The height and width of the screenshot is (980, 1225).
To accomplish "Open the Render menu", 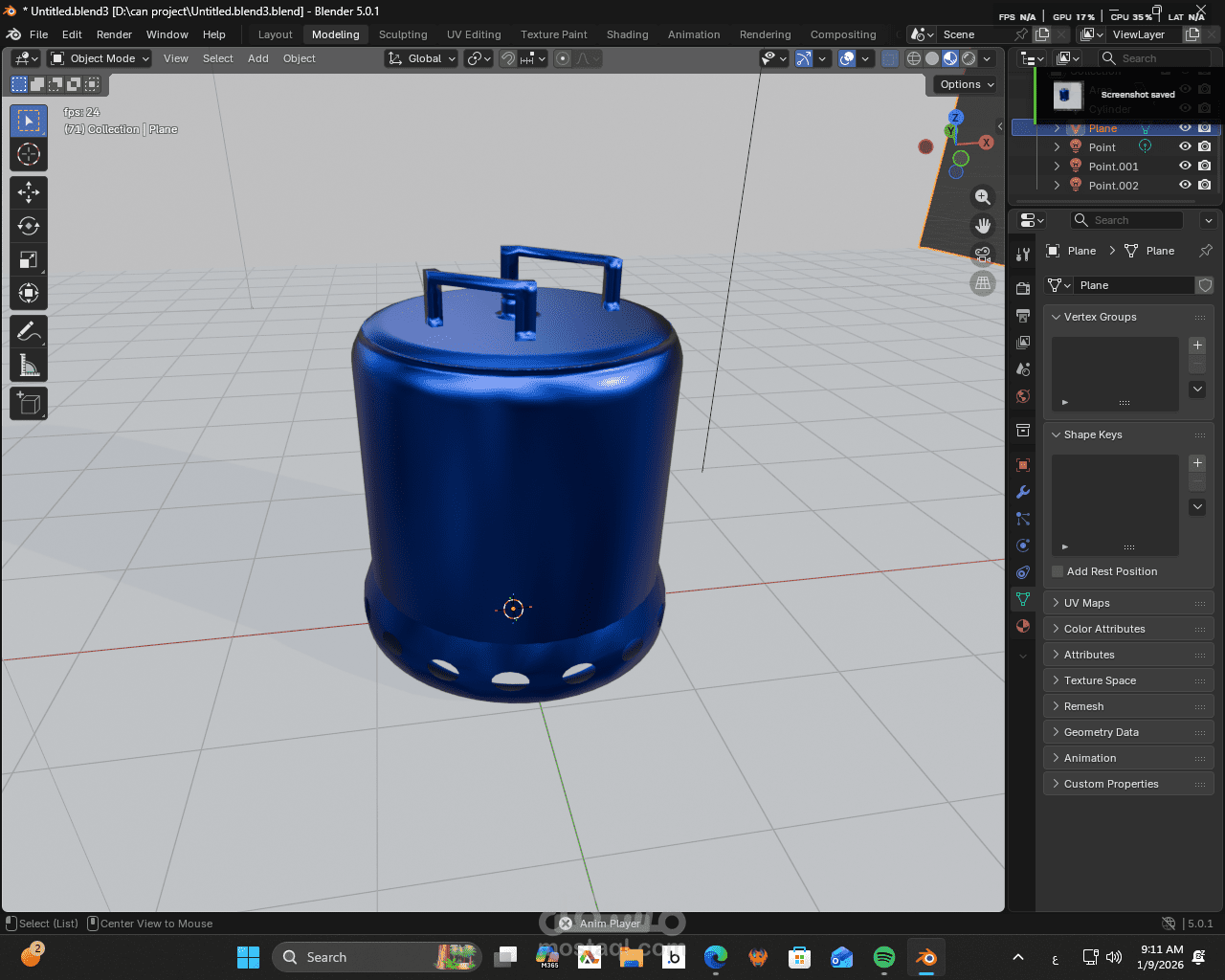I will pos(114,34).
